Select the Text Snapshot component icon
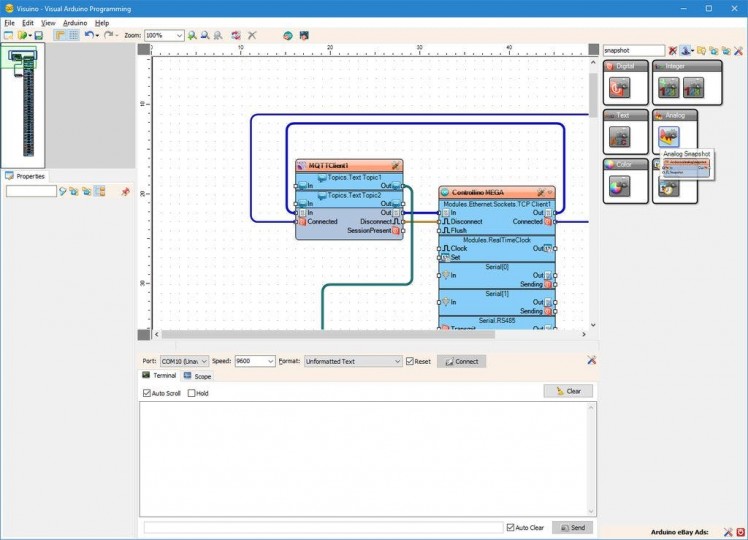 coord(618,135)
